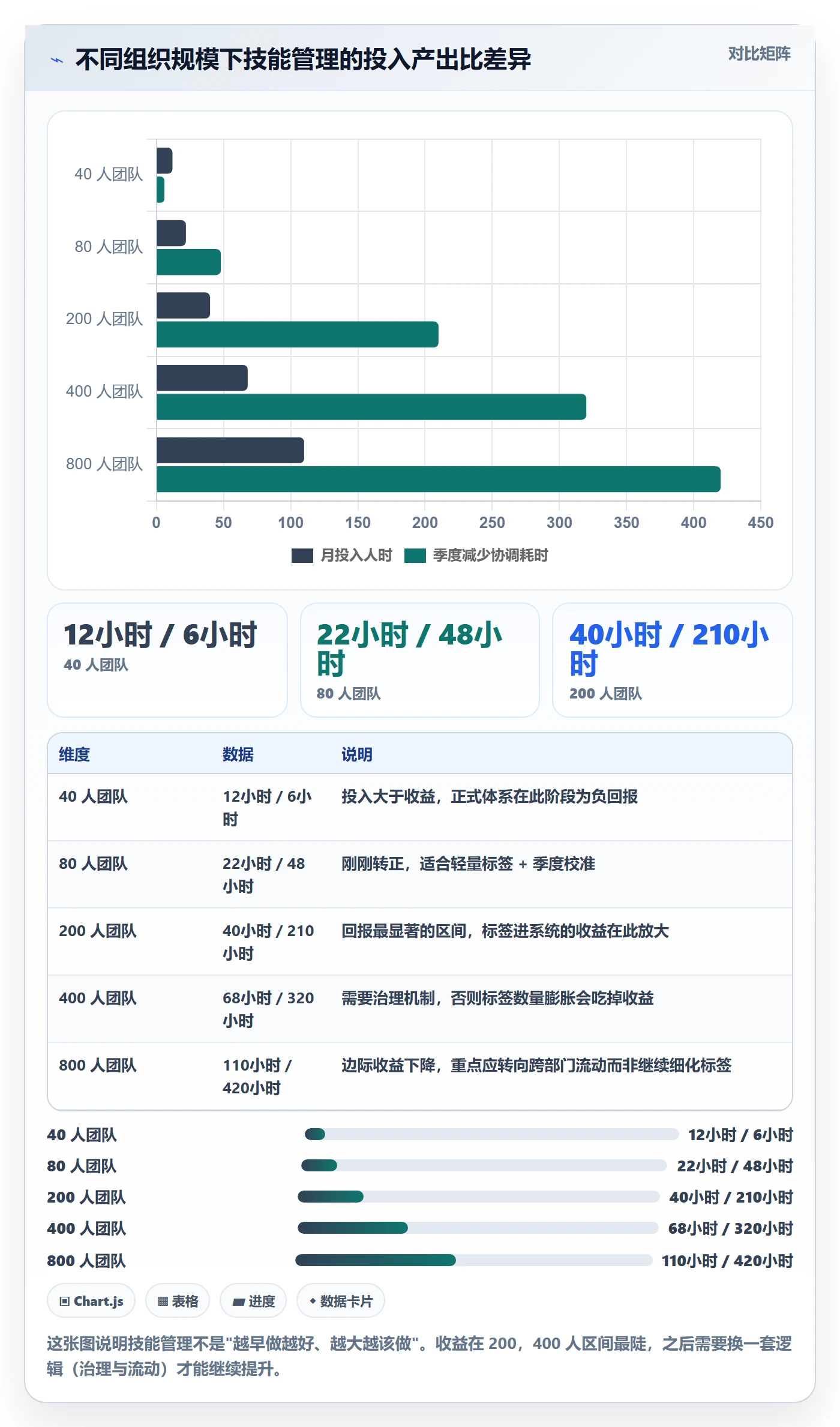Screen dimensions: 840x1427
Task: Click the 800 人团队 dark chart bar
Action: click(x=230, y=450)
